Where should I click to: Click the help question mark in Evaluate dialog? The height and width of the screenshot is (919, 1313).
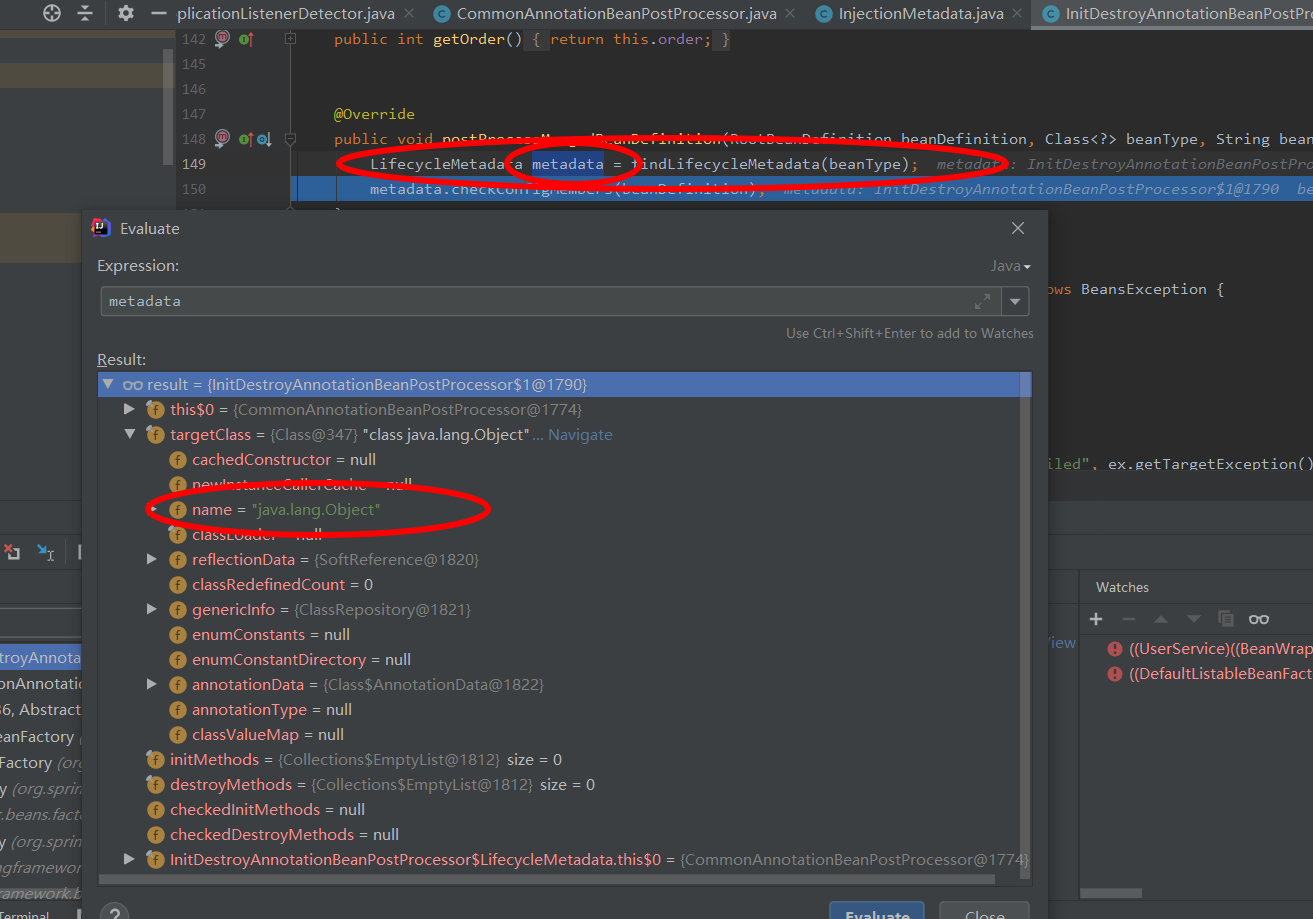point(115,911)
